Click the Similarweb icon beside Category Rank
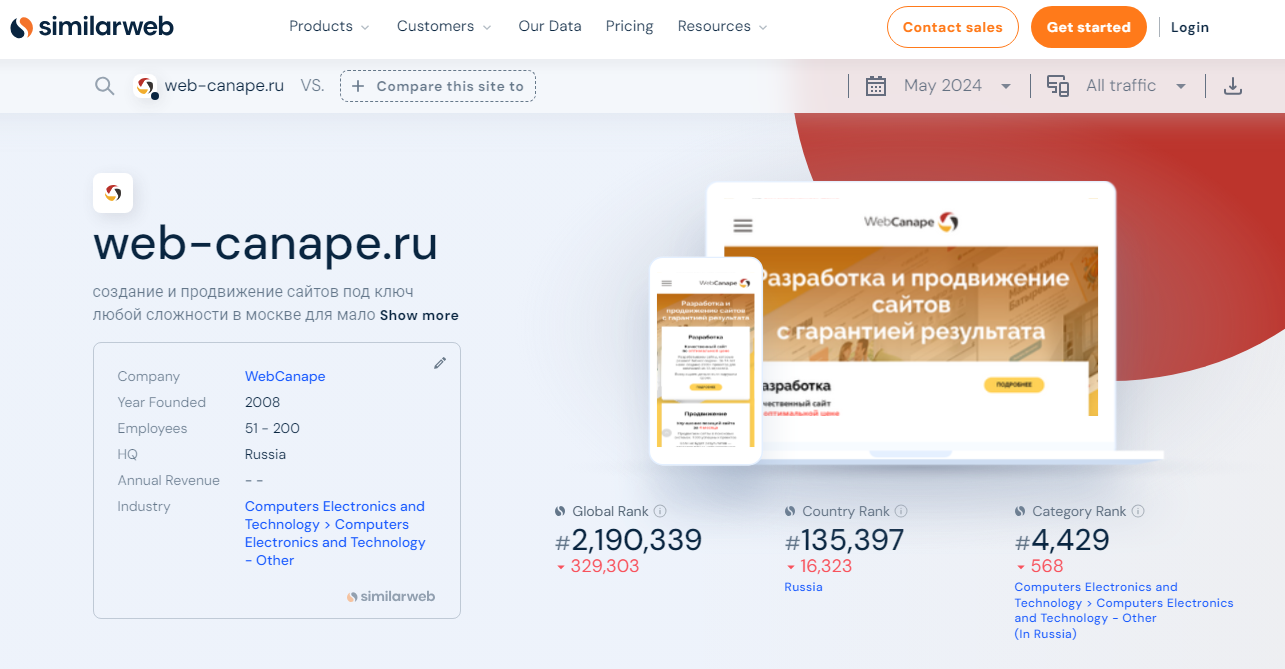The height and width of the screenshot is (669, 1285). (1021, 511)
